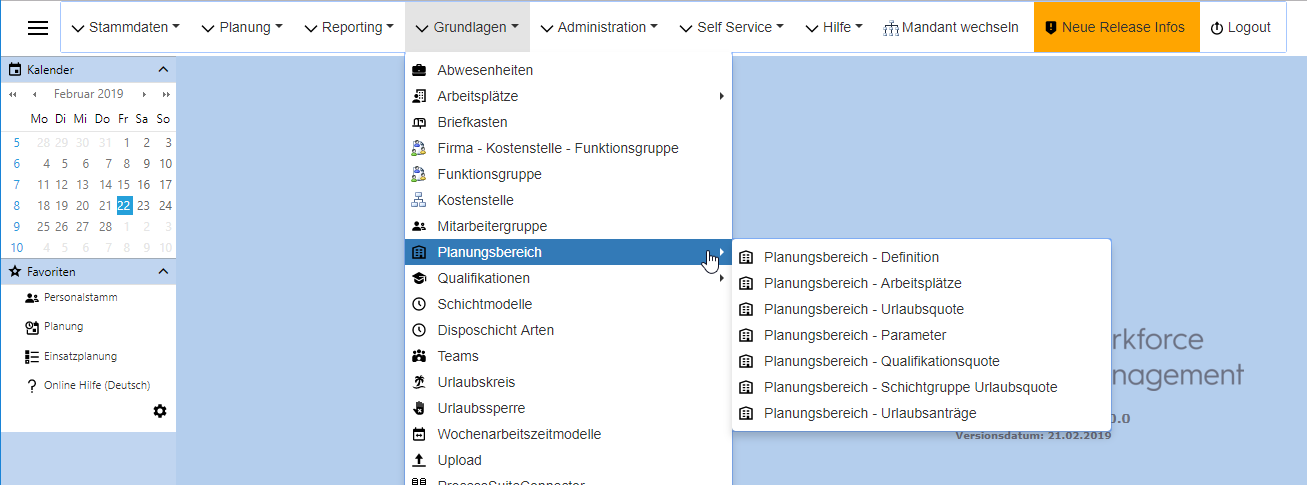Open the Stammdaten dropdown menu
Image resolution: width=1307 pixels, height=485 pixels.
point(125,27)
